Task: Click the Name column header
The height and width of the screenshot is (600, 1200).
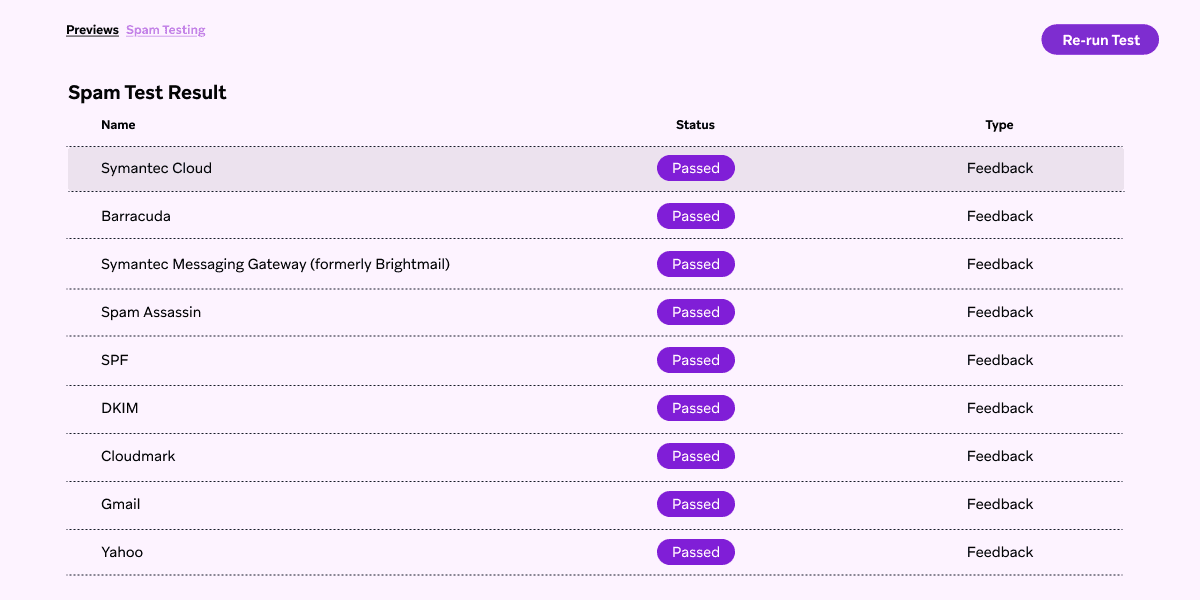Action: pyautogui.click(x=118, y=125)
